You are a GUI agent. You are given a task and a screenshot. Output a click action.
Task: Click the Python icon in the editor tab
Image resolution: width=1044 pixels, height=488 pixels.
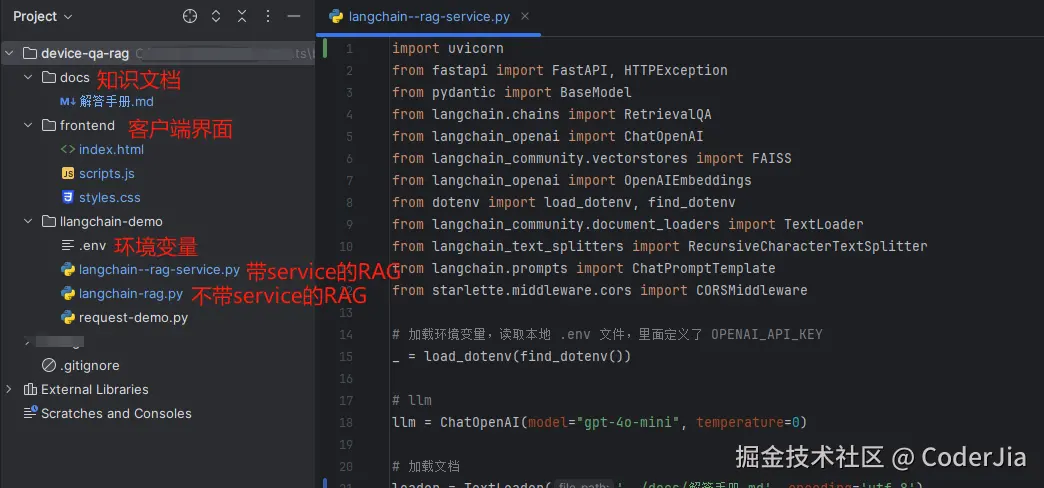(x=336, y=17)
